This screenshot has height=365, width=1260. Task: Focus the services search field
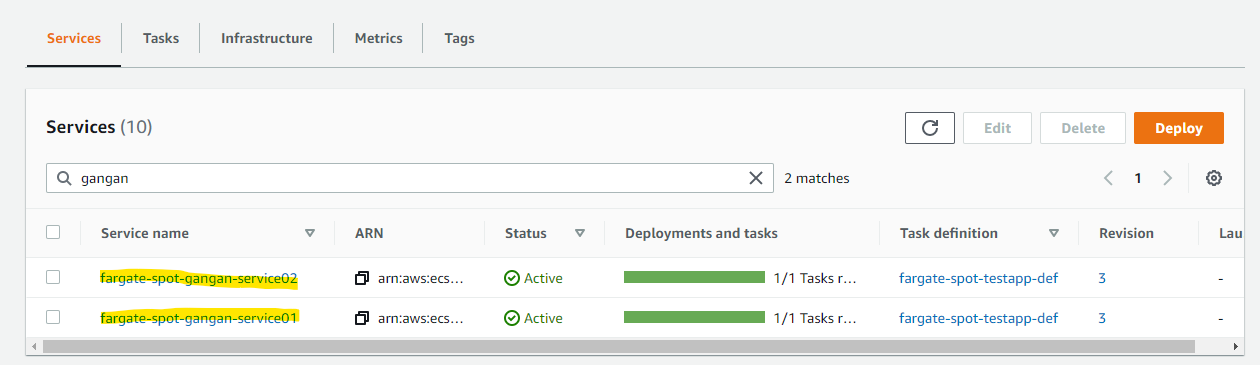click(410, 178)
